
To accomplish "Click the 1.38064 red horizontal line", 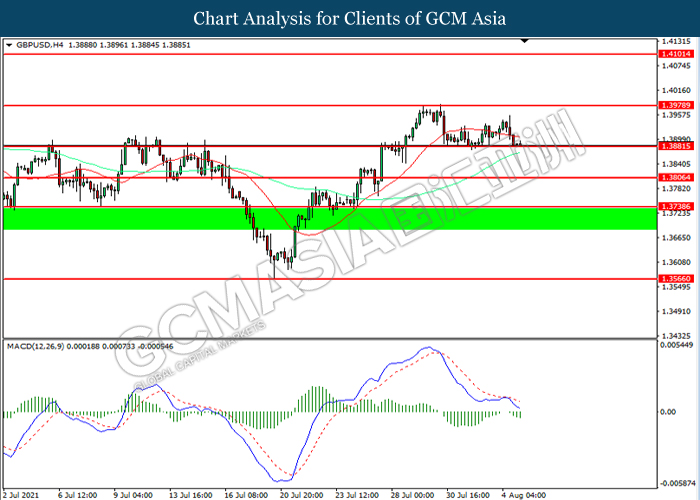I will coord(330,178).
